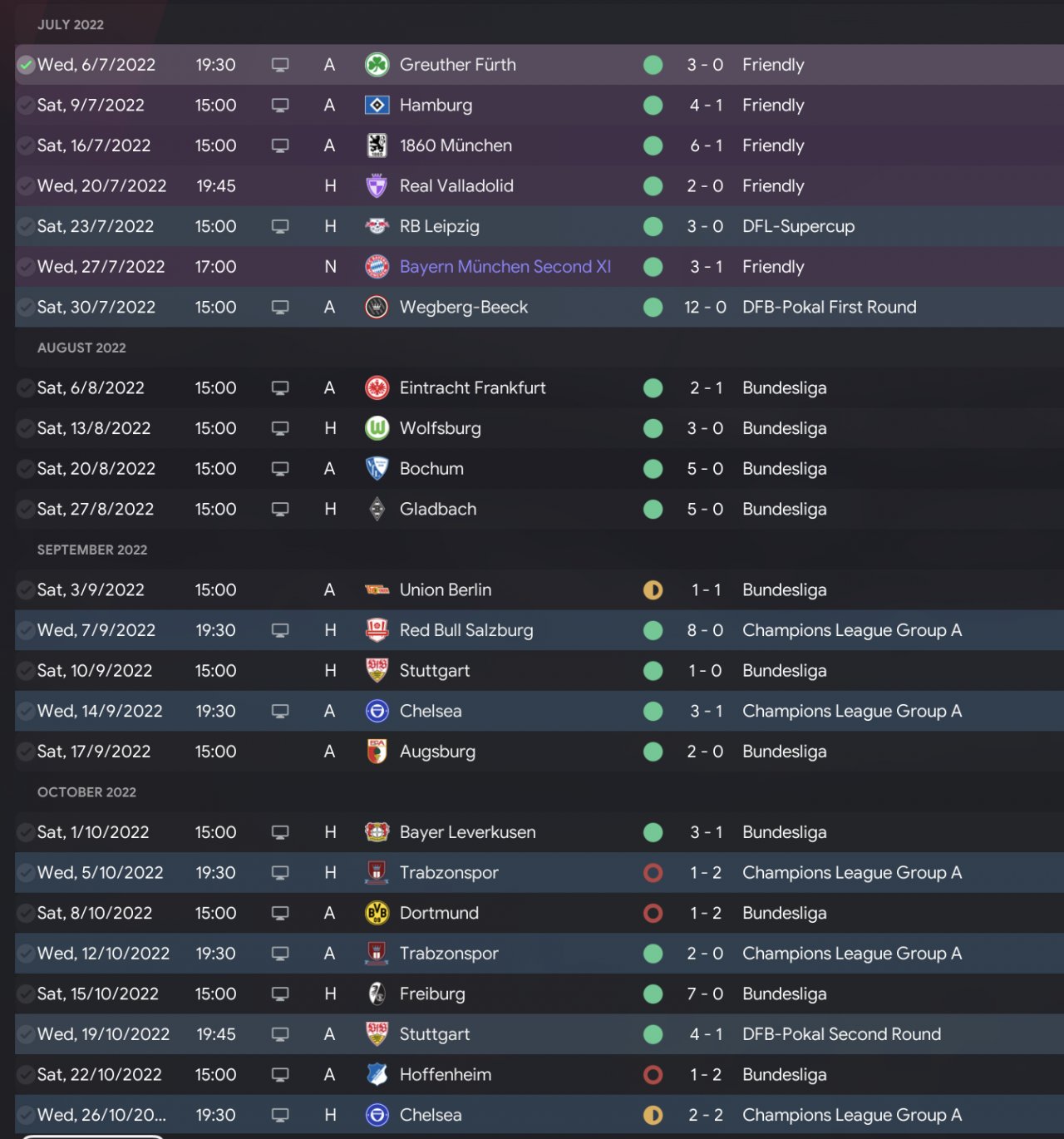Toggle the checkmark on the Sat 6/8/2022 fixture
Image resolution: width=1064 pixels, height=1139 pixels.
[26, 388]
